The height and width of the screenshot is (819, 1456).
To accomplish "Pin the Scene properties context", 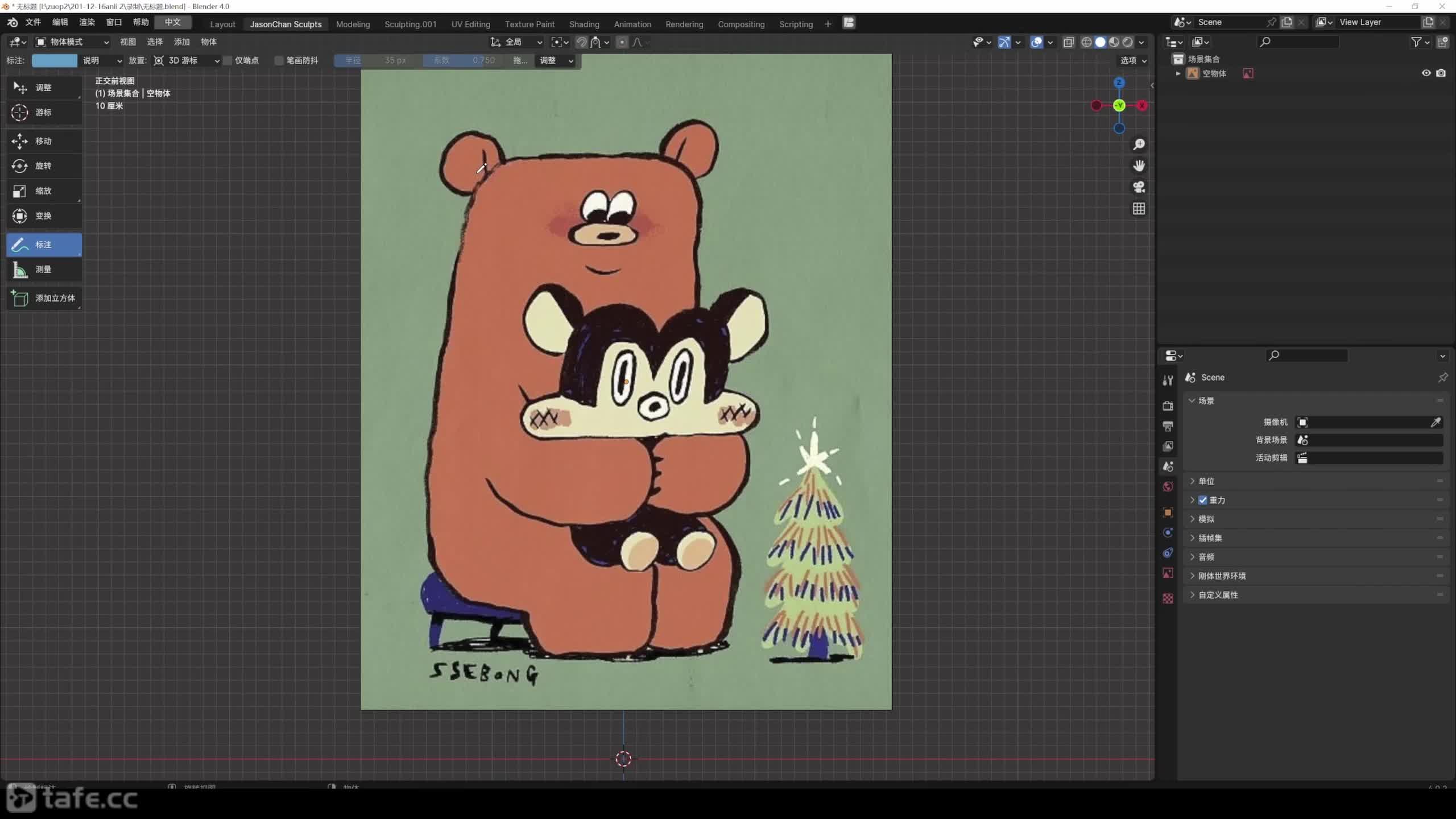I will pos(1442,378).
